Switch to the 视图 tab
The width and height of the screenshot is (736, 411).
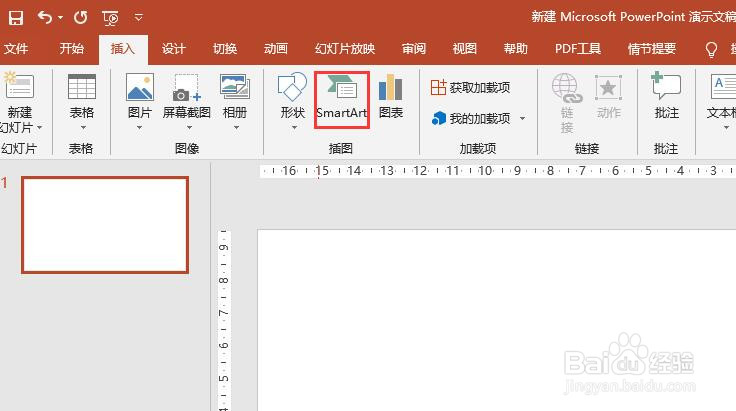[465, 49]
